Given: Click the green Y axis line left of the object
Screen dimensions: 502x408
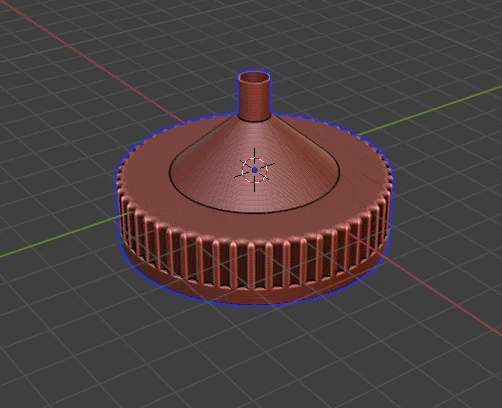Looking at the screenshot, I should click(x=60, y=238).
